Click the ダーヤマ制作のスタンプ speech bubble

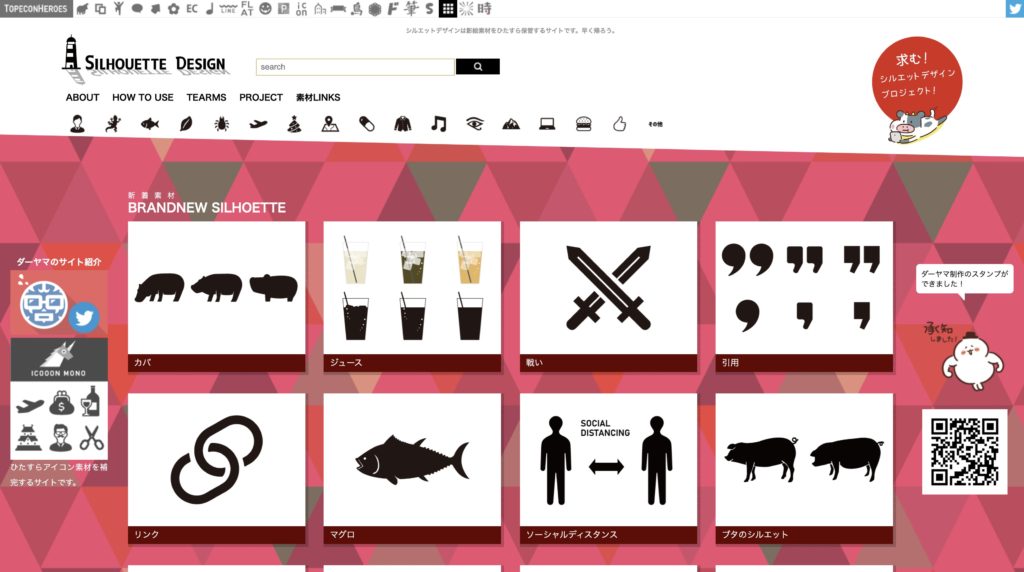pos(965,279)
